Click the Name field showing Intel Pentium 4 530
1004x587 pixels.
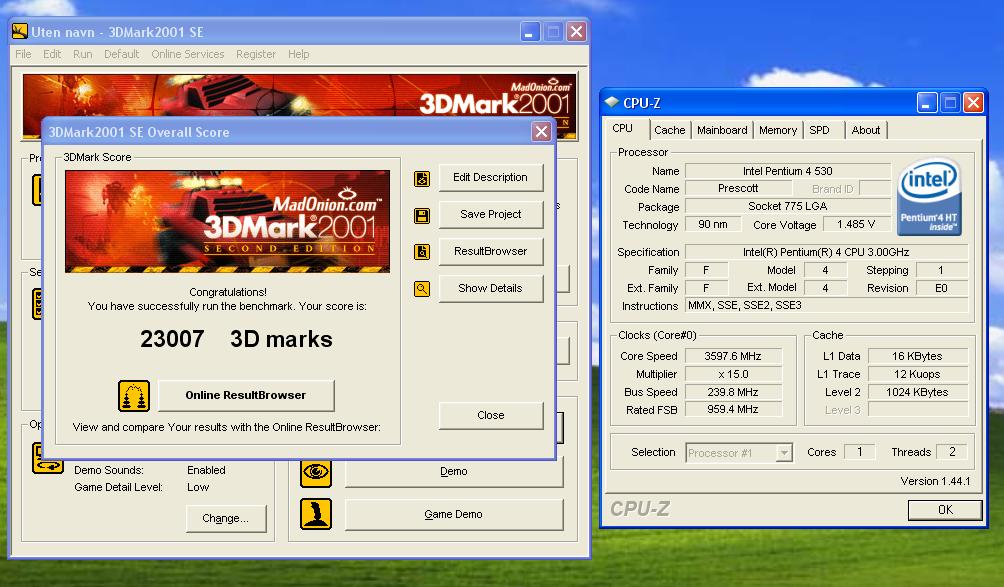(x=788, y=171)
